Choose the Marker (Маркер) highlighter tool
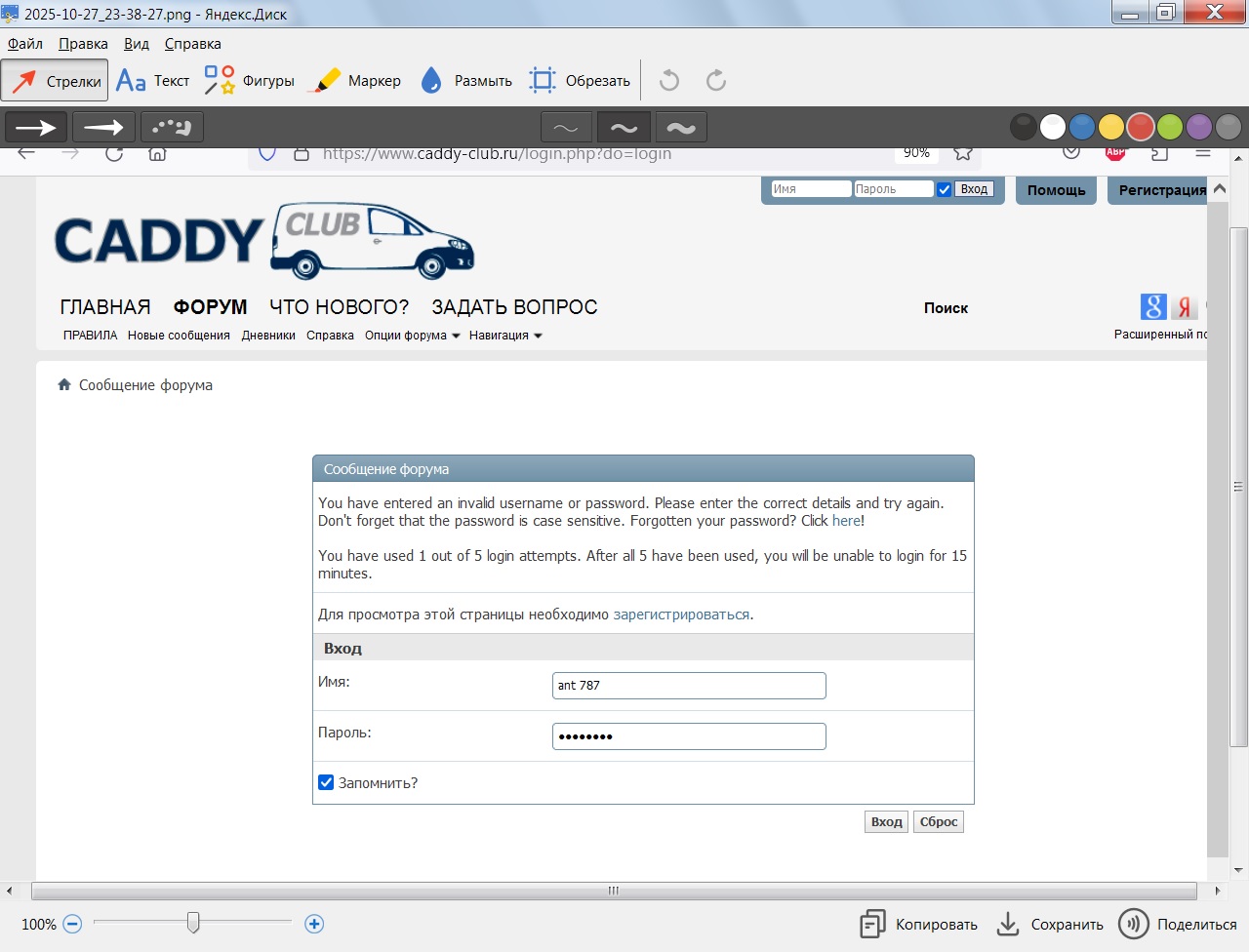 click(354, 81)
